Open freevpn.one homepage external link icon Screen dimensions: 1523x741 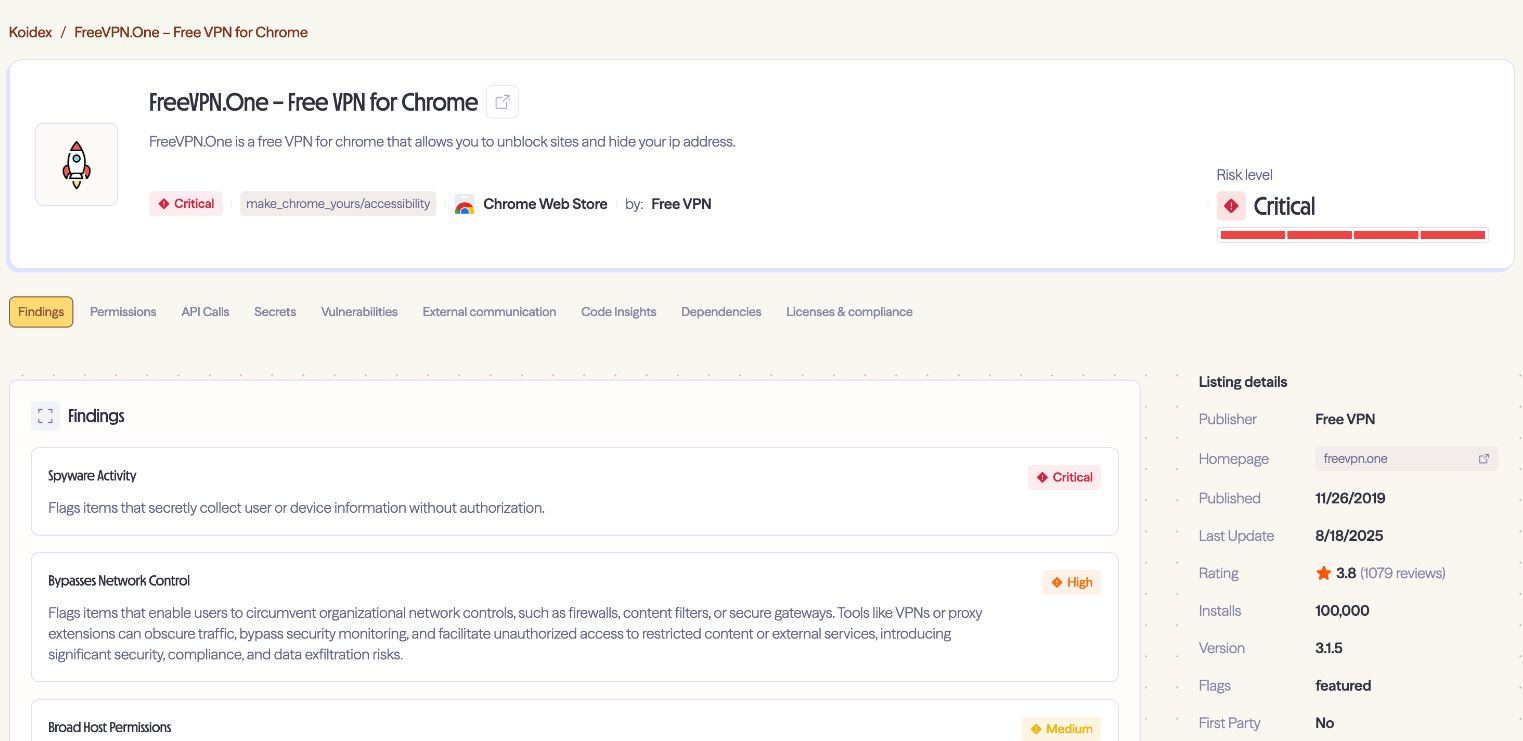1484,459
